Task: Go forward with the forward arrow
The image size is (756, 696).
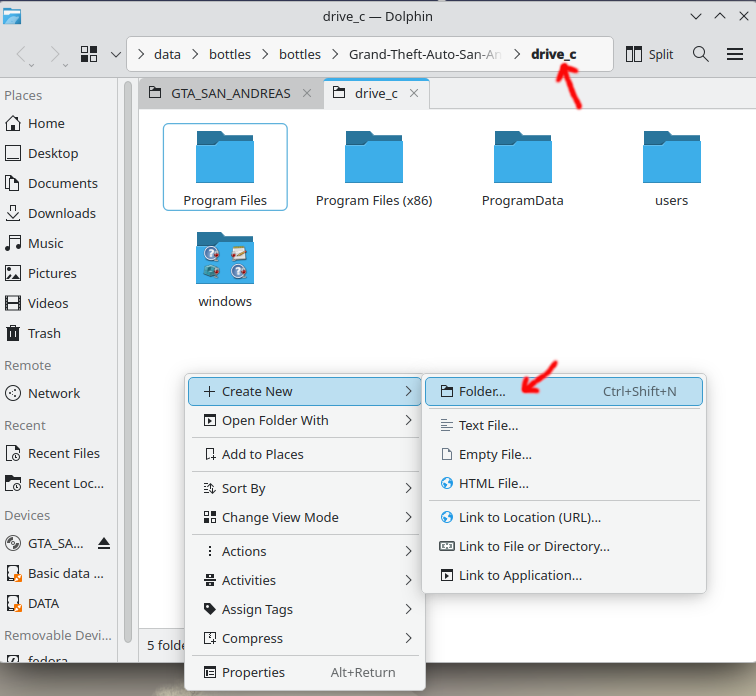Action: pyautogui.click(x=55, y=54)
